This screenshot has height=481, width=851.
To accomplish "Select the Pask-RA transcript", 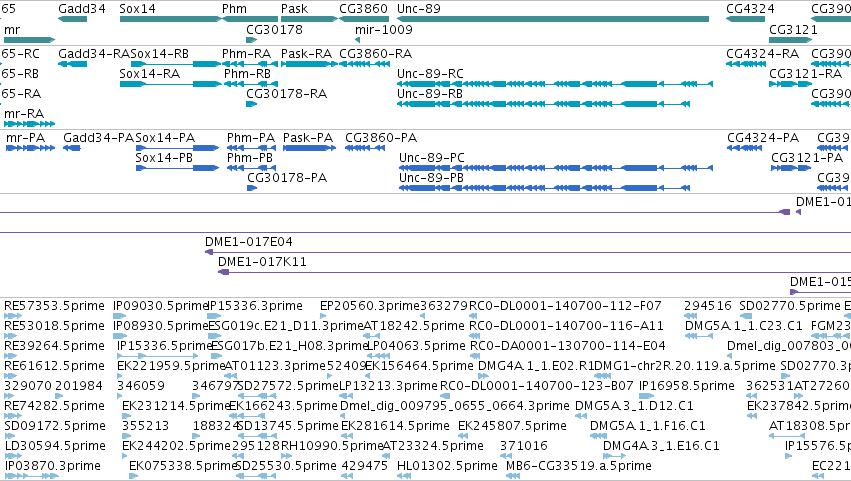I will tap(309, 64).
